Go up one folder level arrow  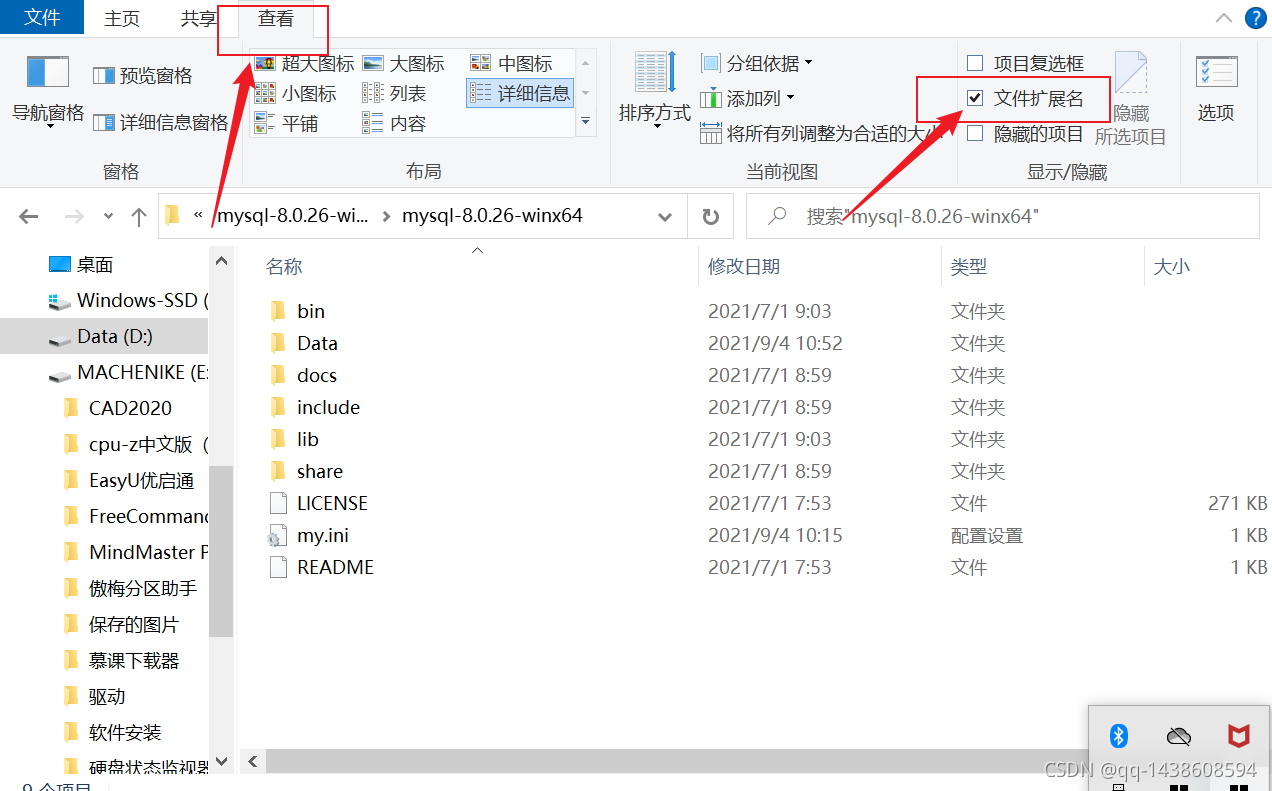[139, 216]
